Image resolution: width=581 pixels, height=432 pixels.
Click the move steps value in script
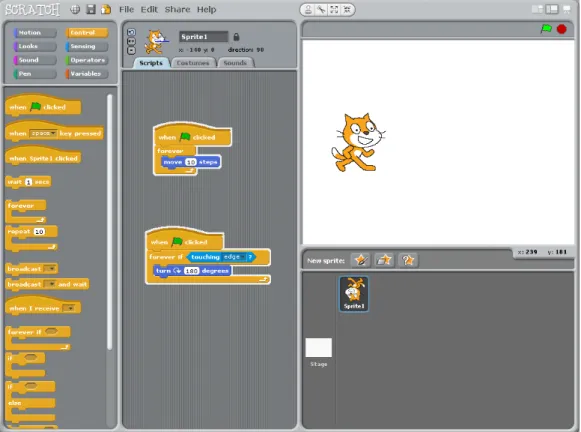190,162
